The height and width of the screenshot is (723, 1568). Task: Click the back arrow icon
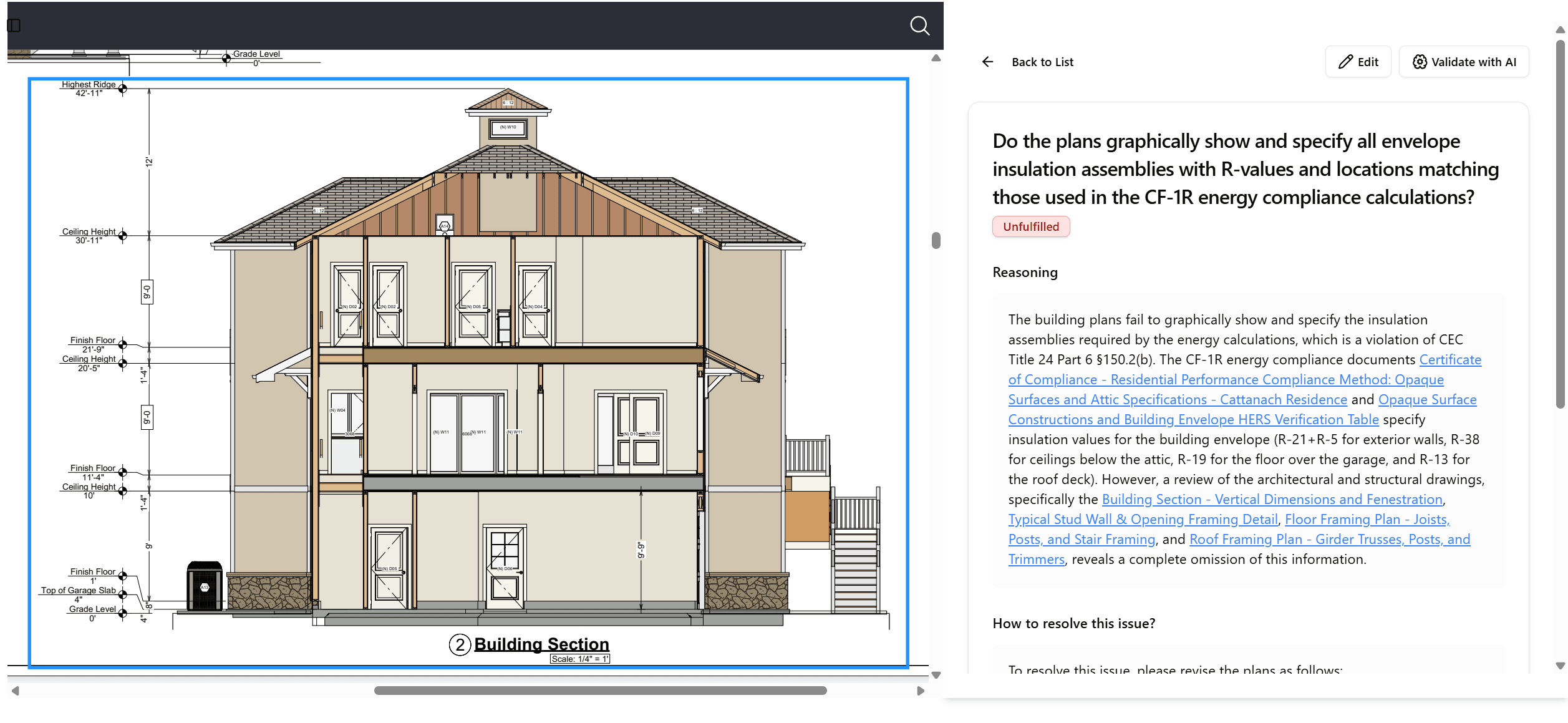(x=987, y=62)
